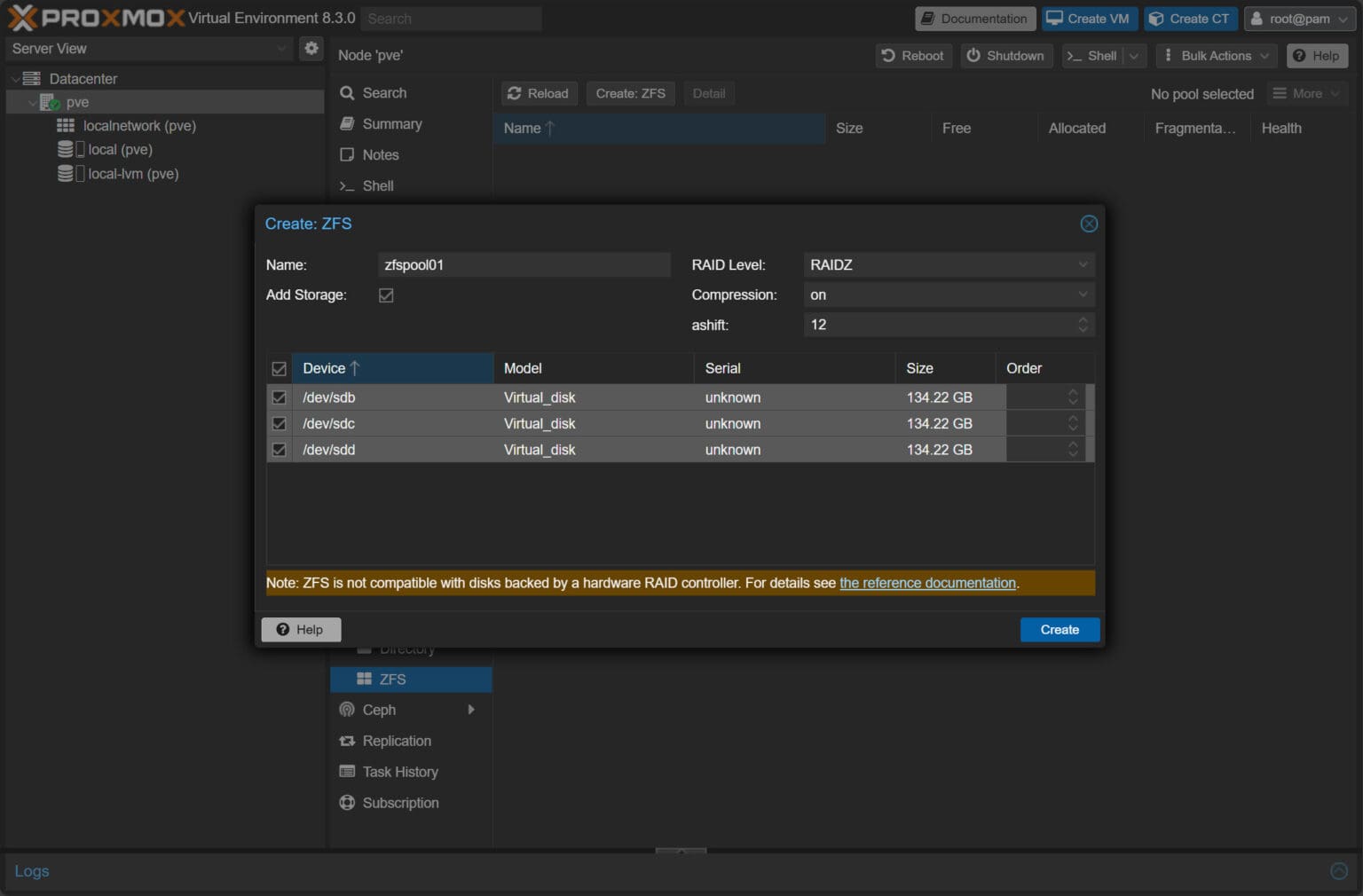Deselect device /dev/sdc
Viewport: 1363px width, 896px height.
pos(279,423)
